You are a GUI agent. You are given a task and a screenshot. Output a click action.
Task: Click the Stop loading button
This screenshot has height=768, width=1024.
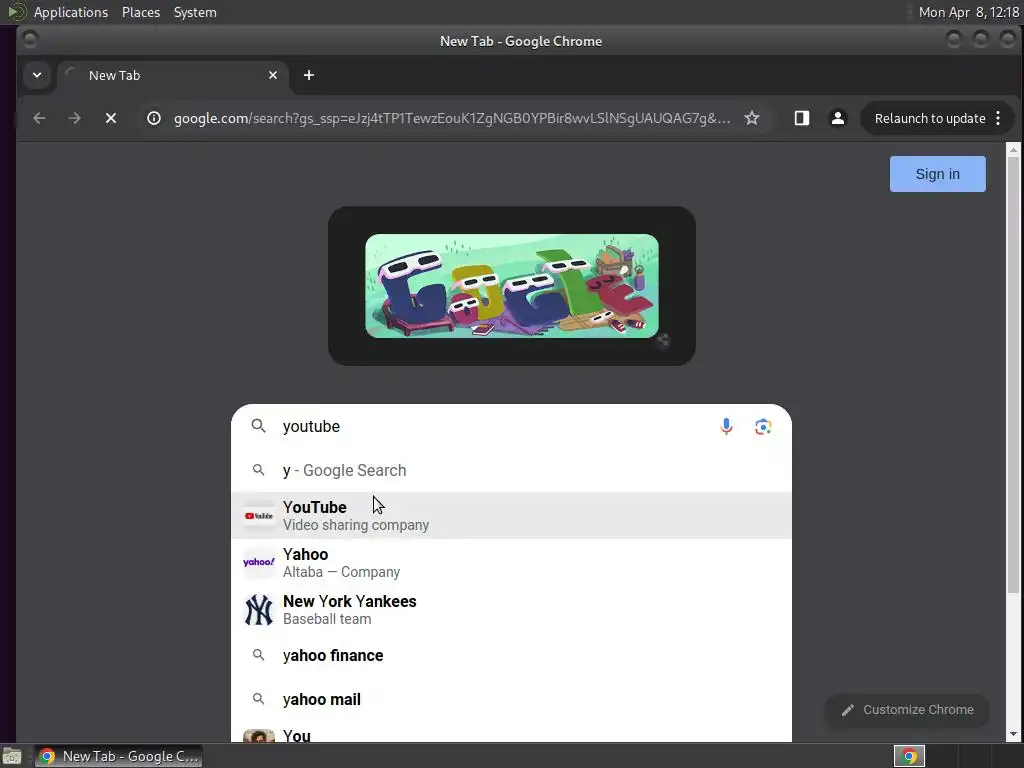tap(111, 118)
